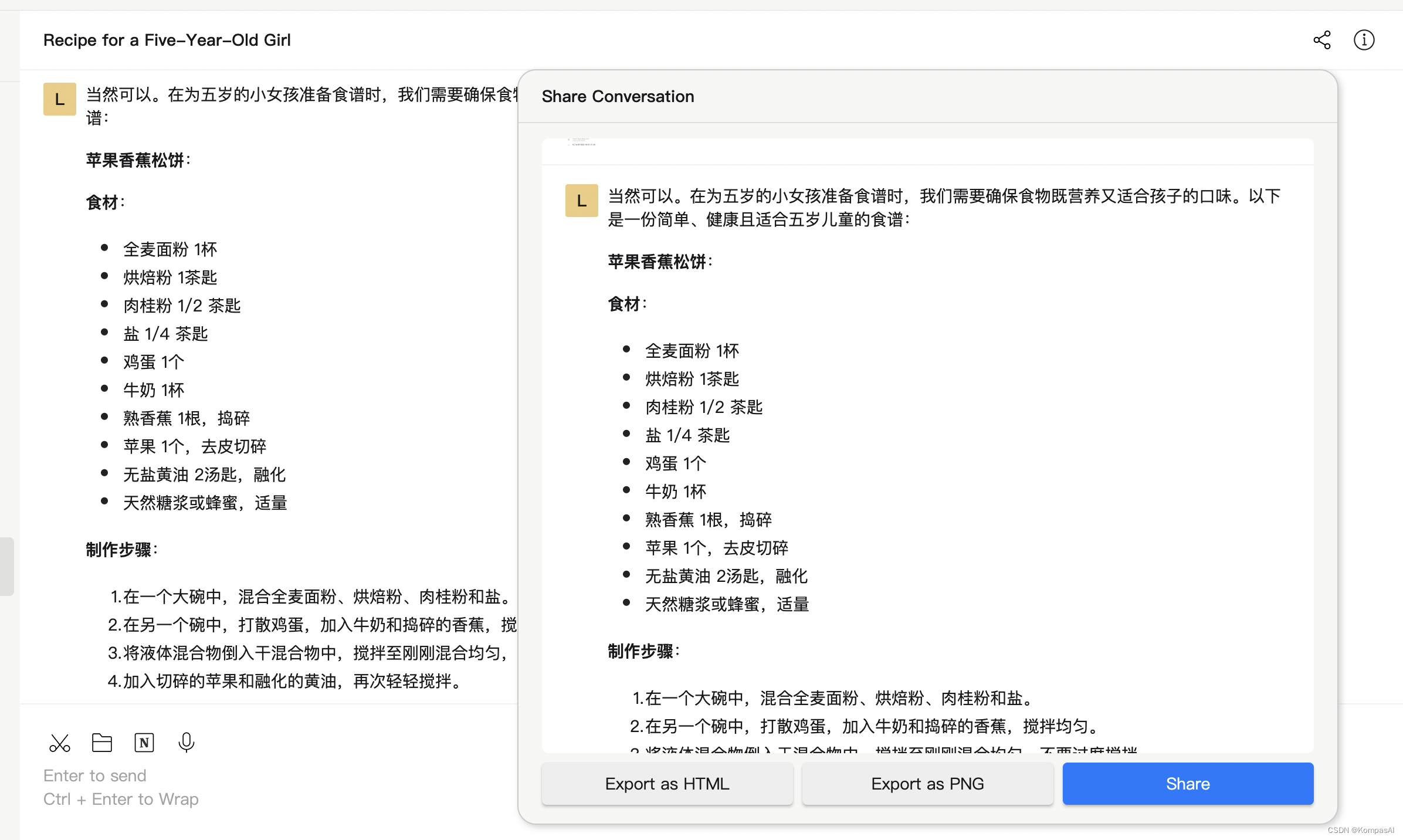Click share preview item 熟香蕉 1根，捣碎
The width and height of the screenshot is (1403, 840).
(709, 520)
